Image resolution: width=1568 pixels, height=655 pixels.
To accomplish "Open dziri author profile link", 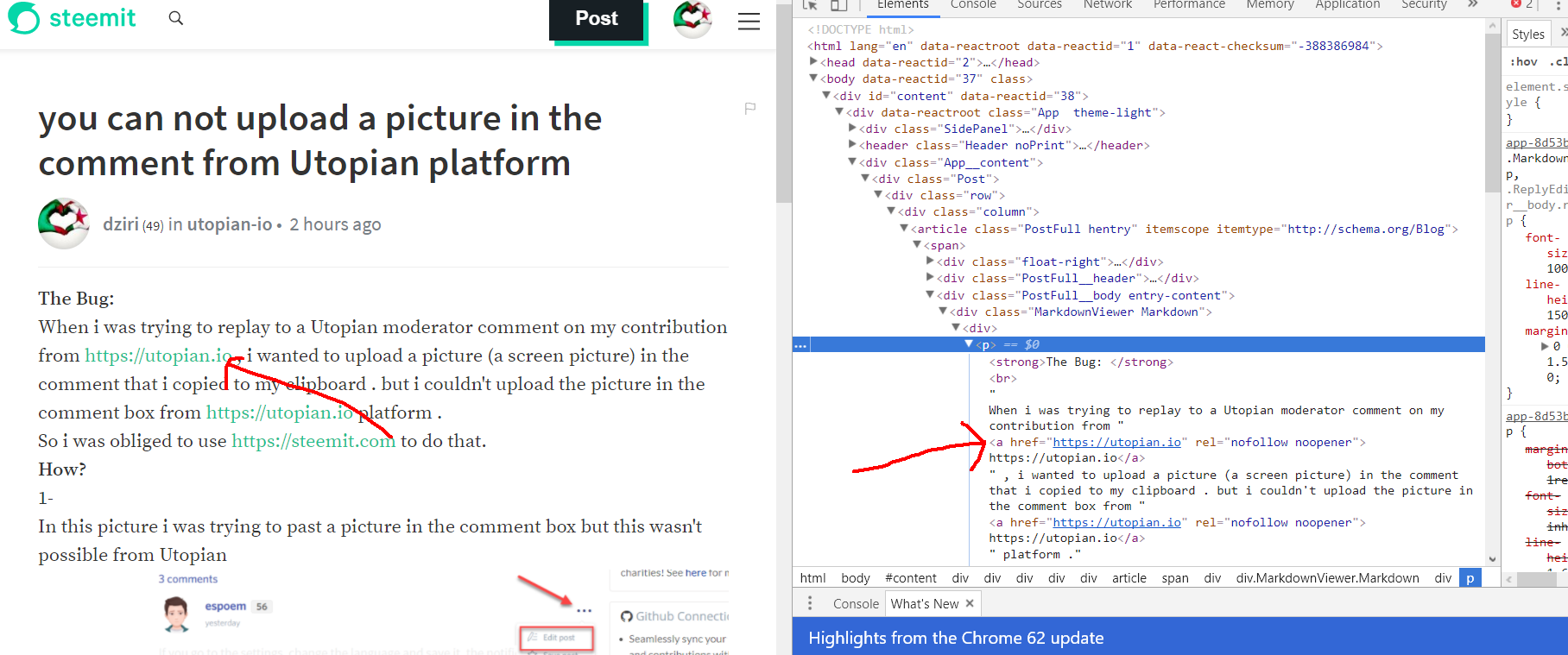I will click(x=120, y=224).
